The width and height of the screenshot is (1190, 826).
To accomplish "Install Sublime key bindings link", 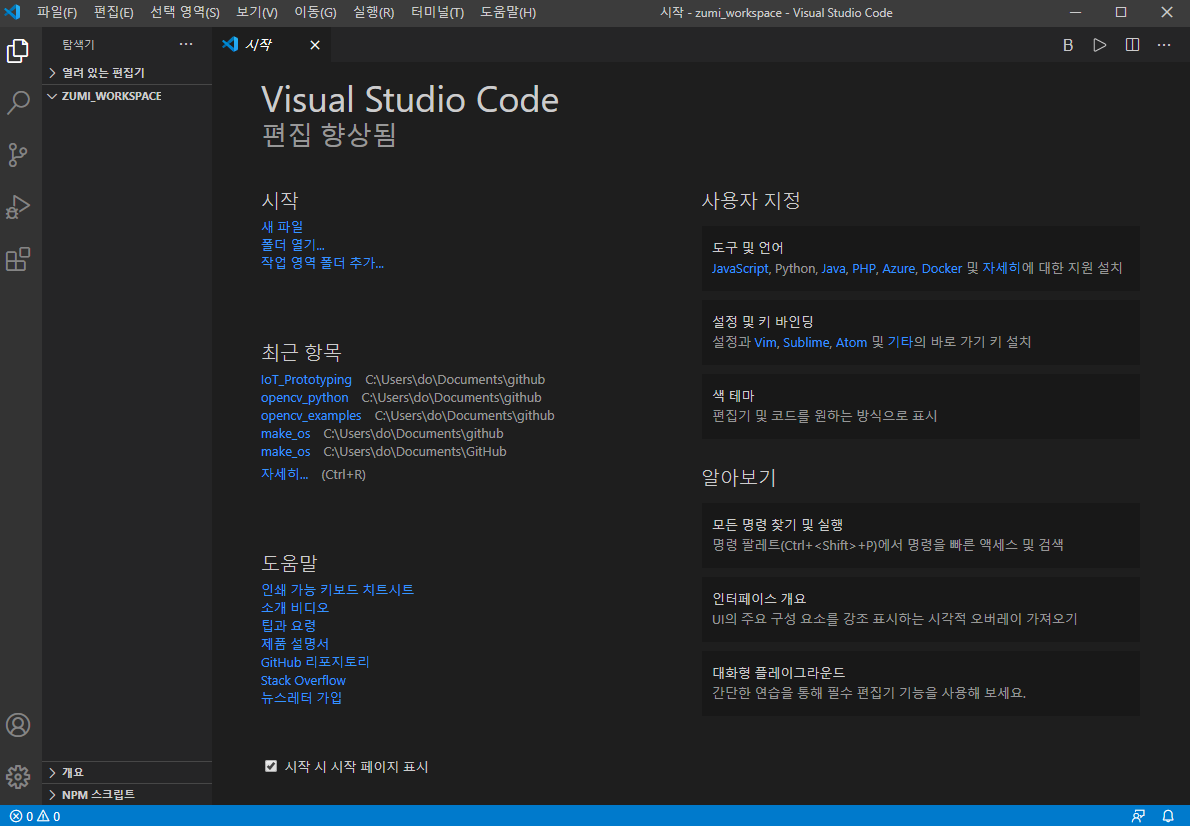I will pos(806,342).
